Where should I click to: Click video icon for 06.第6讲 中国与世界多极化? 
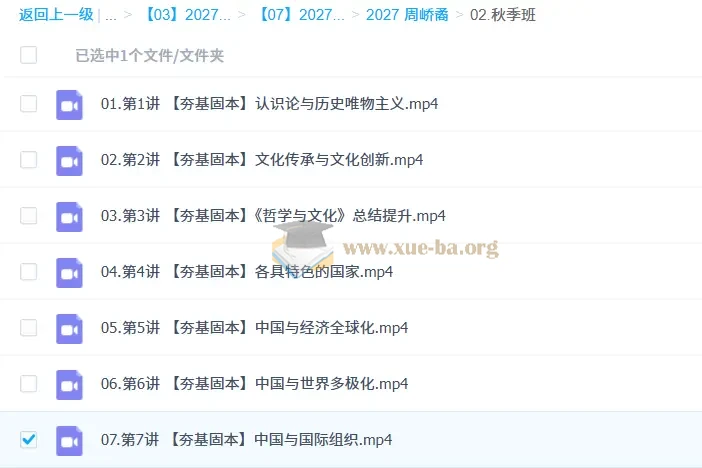tap(69, 385)
